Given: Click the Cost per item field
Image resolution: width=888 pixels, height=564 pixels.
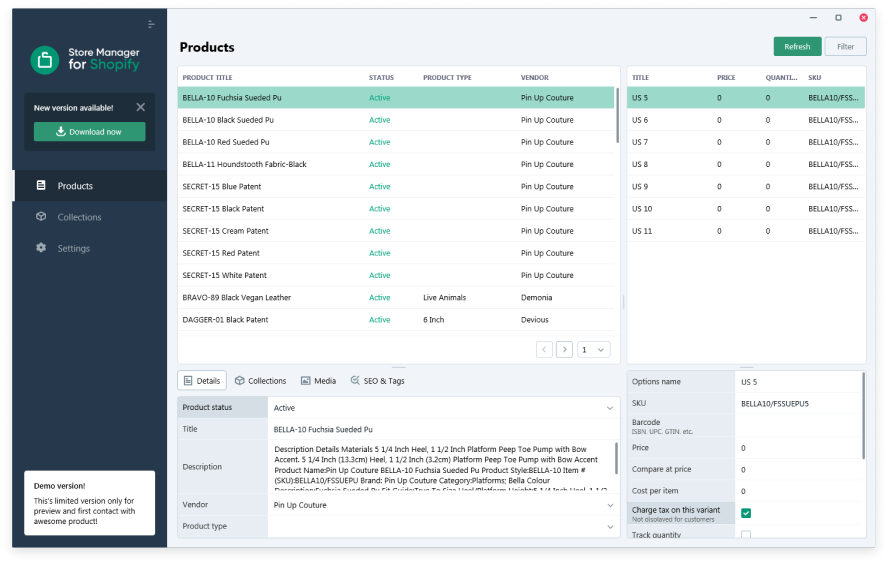Looking at the screenshot, I should point(799,491).
